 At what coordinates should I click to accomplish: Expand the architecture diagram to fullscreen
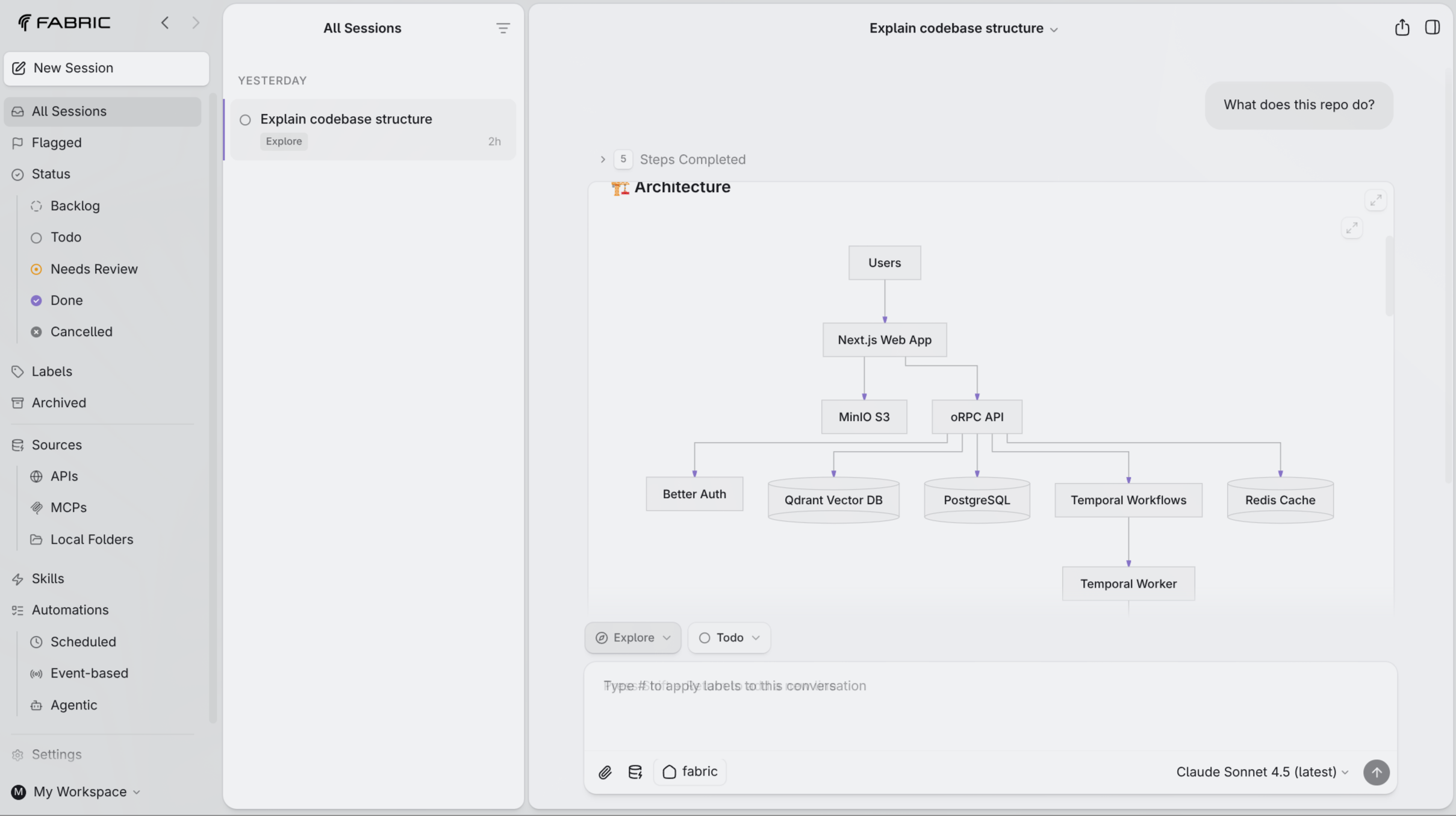[x=1352, y=228]
